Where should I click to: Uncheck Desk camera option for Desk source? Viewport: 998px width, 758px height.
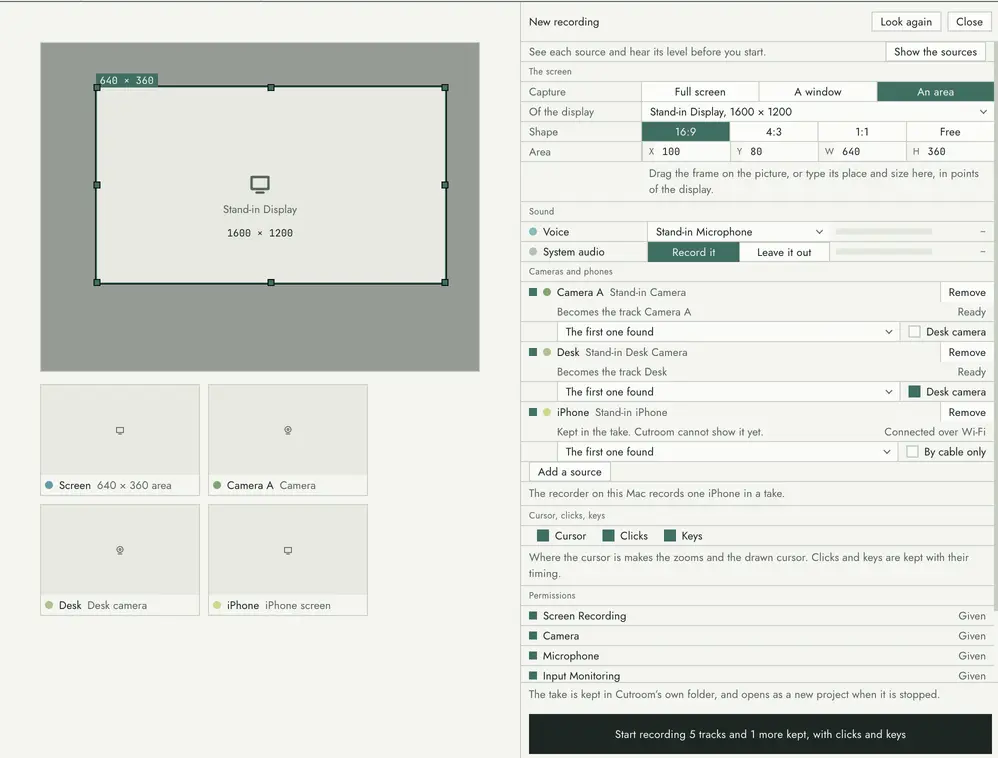pyautogui.click(x=914, y=391)
